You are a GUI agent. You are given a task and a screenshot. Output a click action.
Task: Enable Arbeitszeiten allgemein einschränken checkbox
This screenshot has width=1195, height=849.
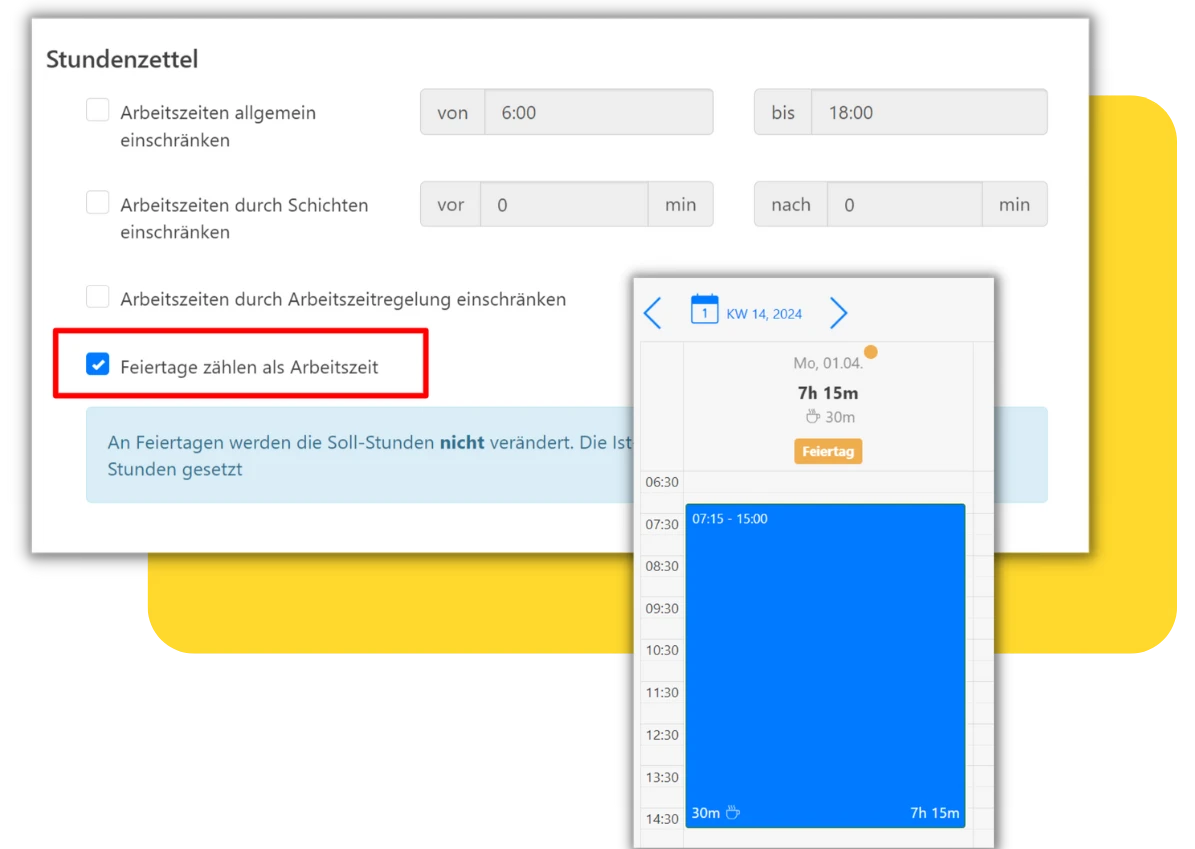click(98, 111)
